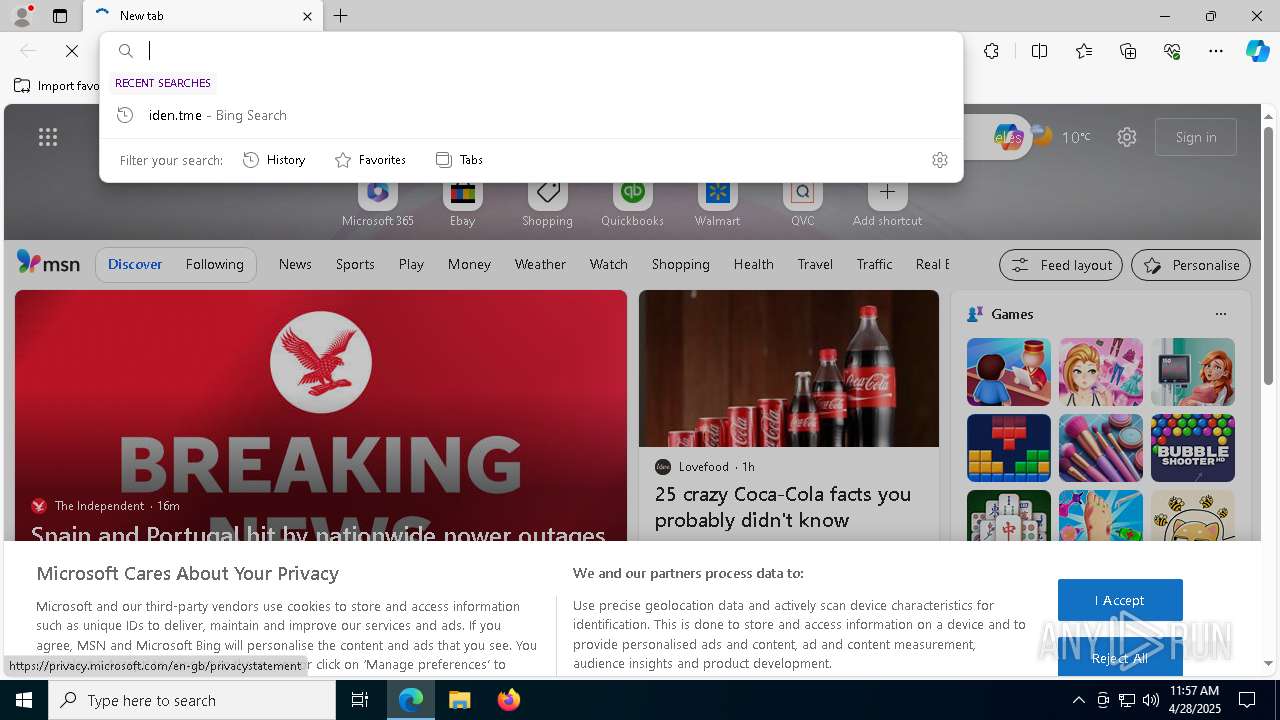Screen dimensions: 1280x720
Task: Click the Personalise button
Action: pos(1191,265)
